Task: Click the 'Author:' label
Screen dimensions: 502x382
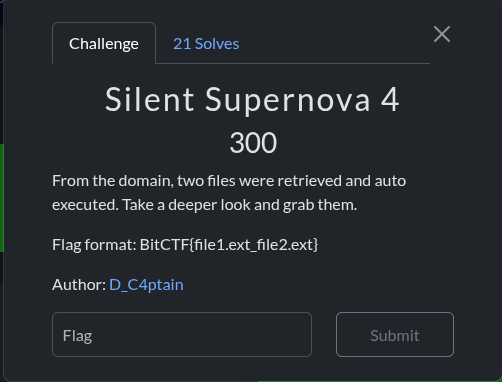Action: tap(79, 285)
